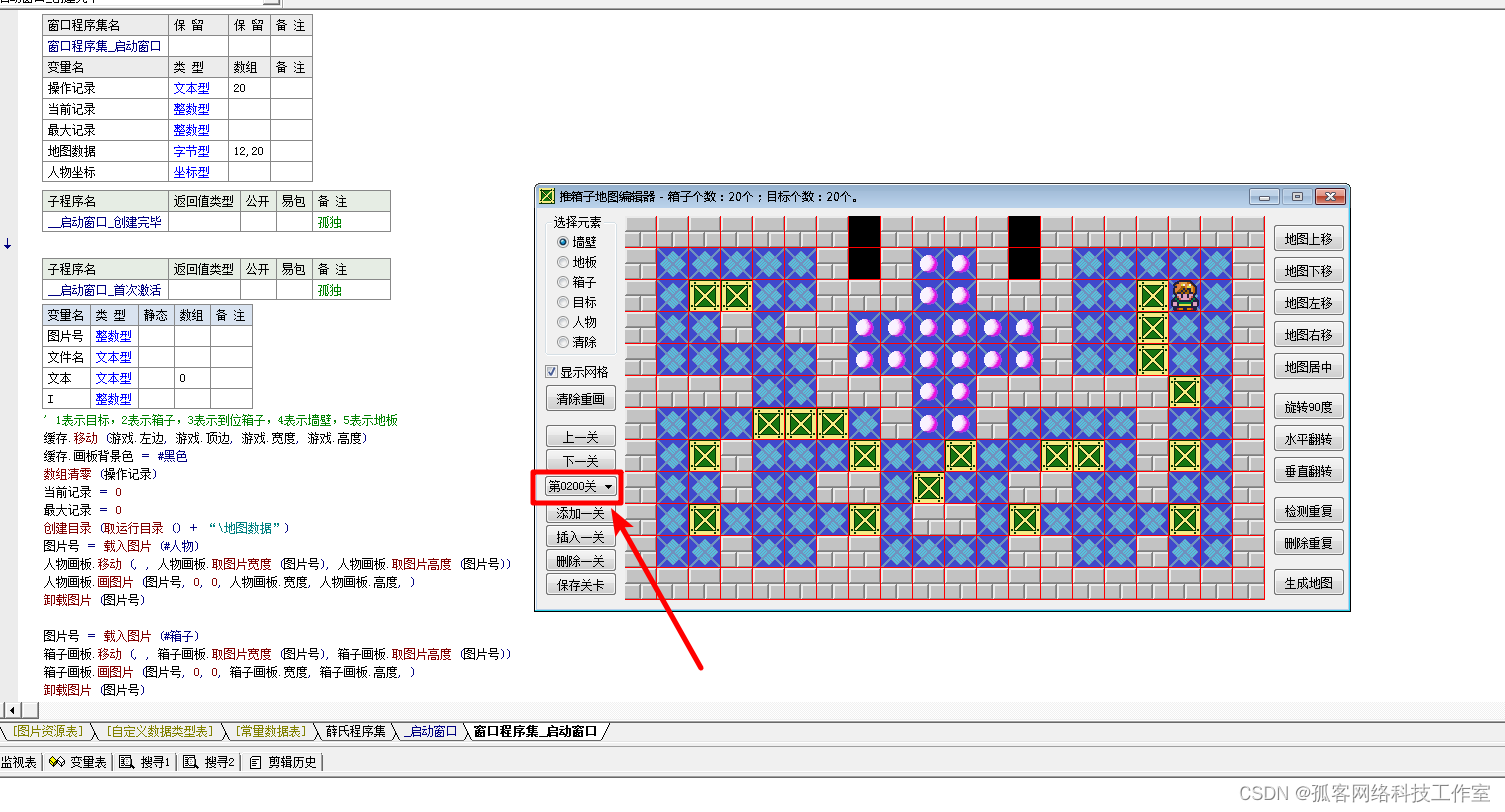
Task: Click the 保存关卡 button
Action: point(581,585)
